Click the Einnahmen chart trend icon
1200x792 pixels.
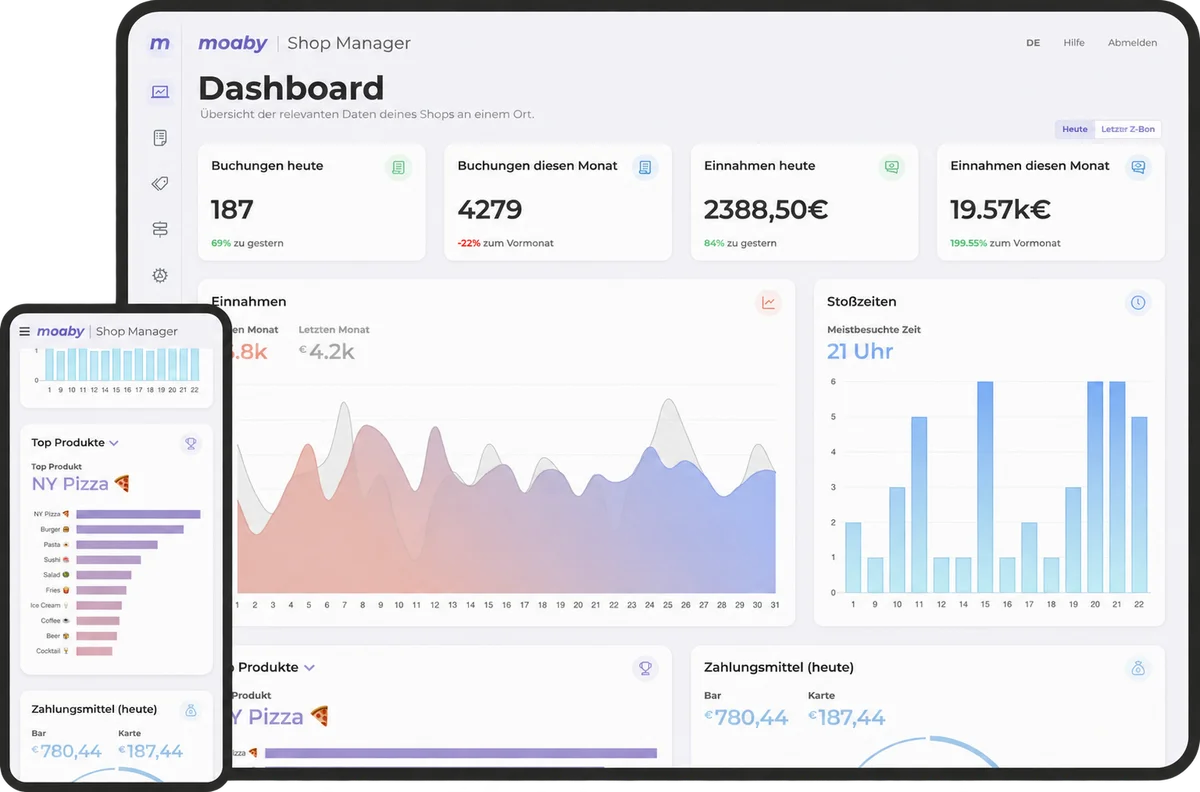pyautogui.click(x=769, y=302)
